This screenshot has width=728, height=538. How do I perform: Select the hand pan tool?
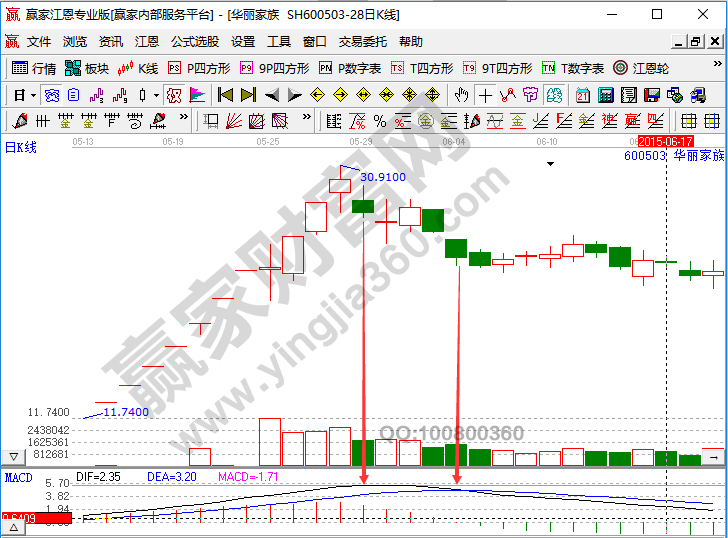[x=461, y=95]
